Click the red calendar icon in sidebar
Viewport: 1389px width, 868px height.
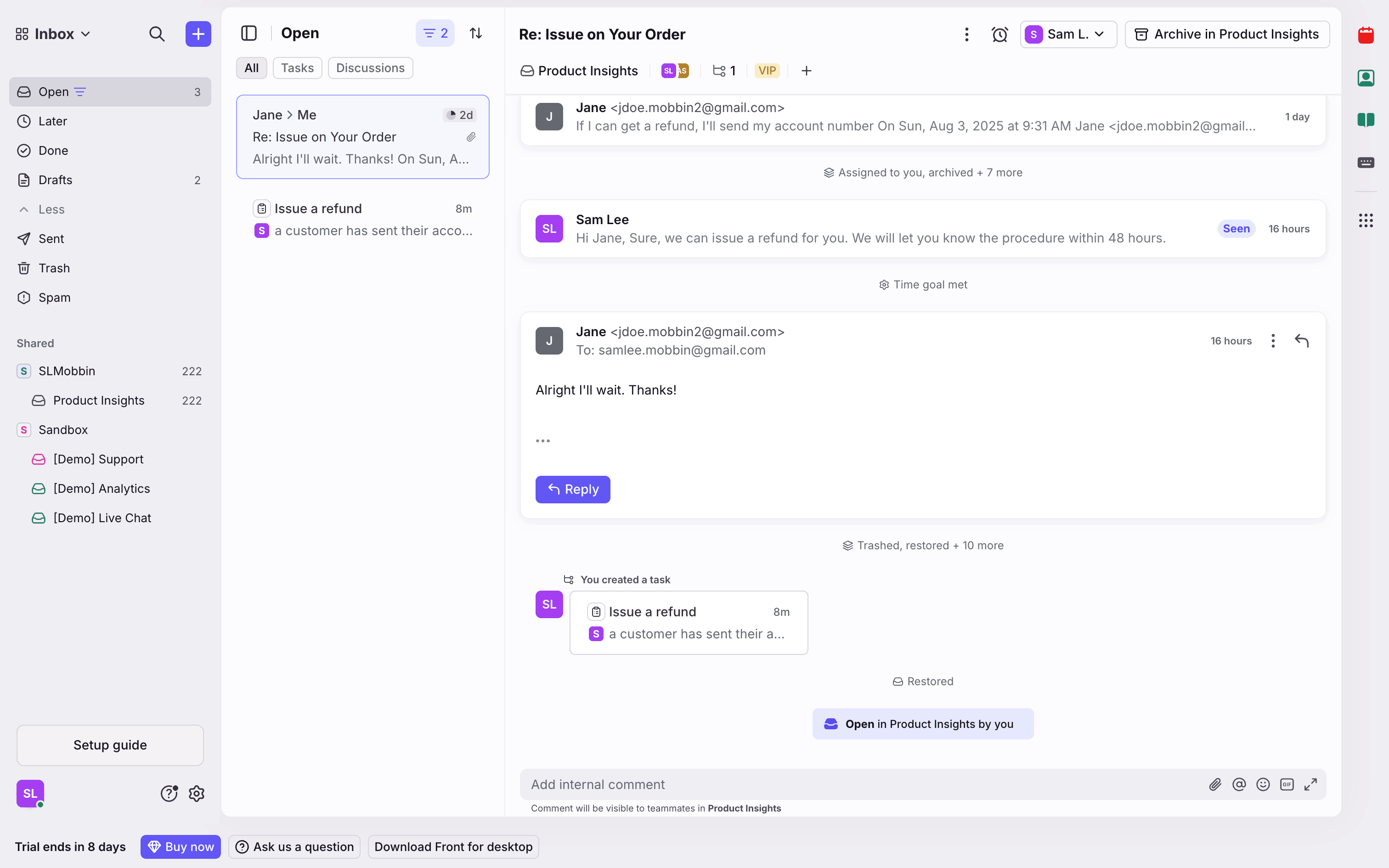1366,35
